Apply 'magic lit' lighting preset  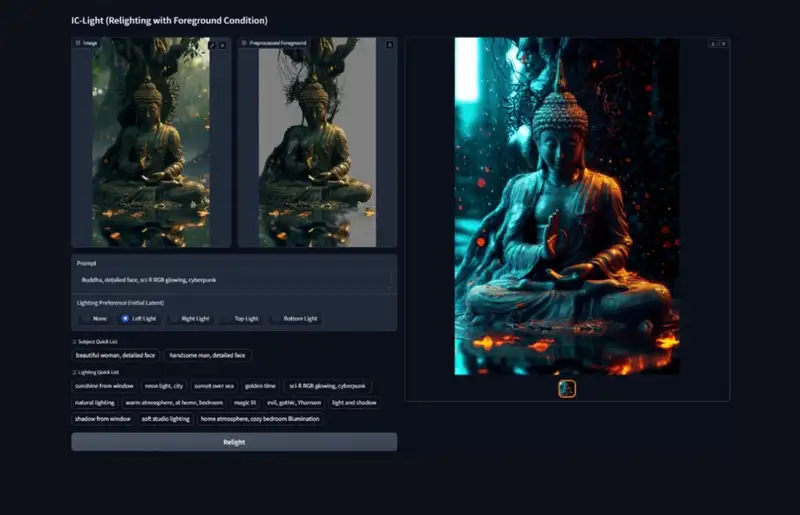(245, 403)
